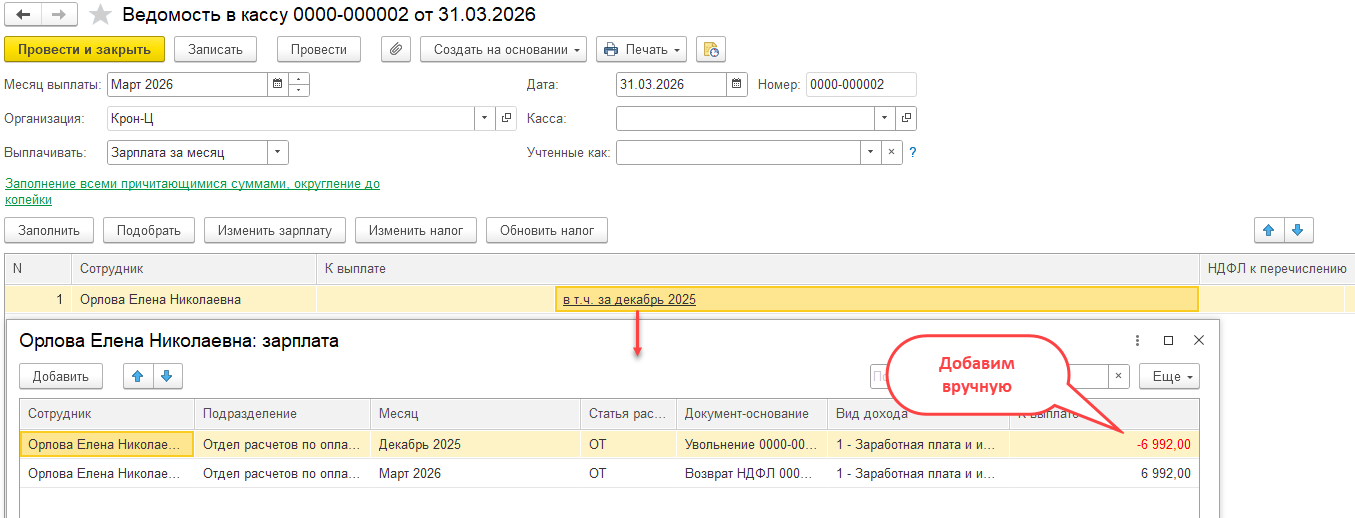Click the Заполнить button
This screenshot has height=518, width=1355.
click(49, 230)
